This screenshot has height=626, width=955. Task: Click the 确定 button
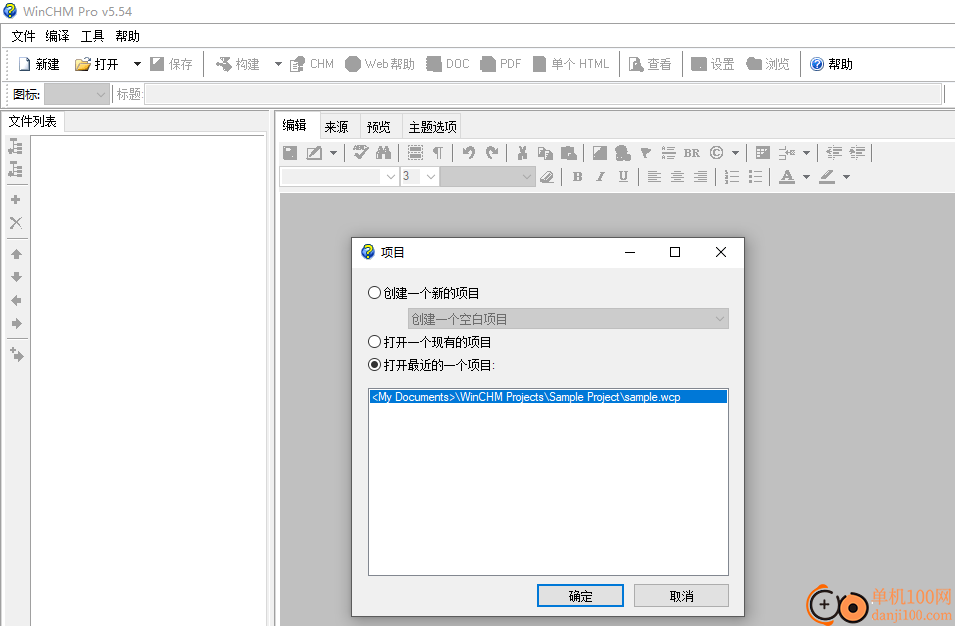580,596
